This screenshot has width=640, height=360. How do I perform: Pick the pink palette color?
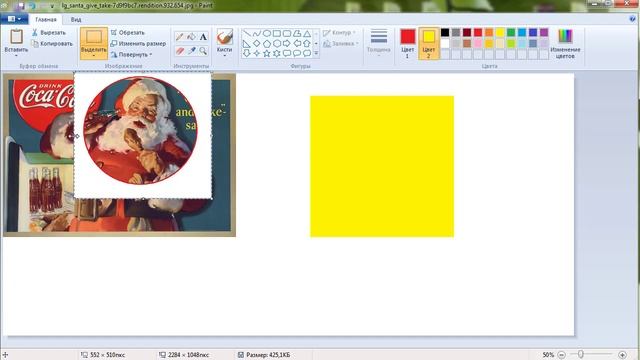point(478,43)
